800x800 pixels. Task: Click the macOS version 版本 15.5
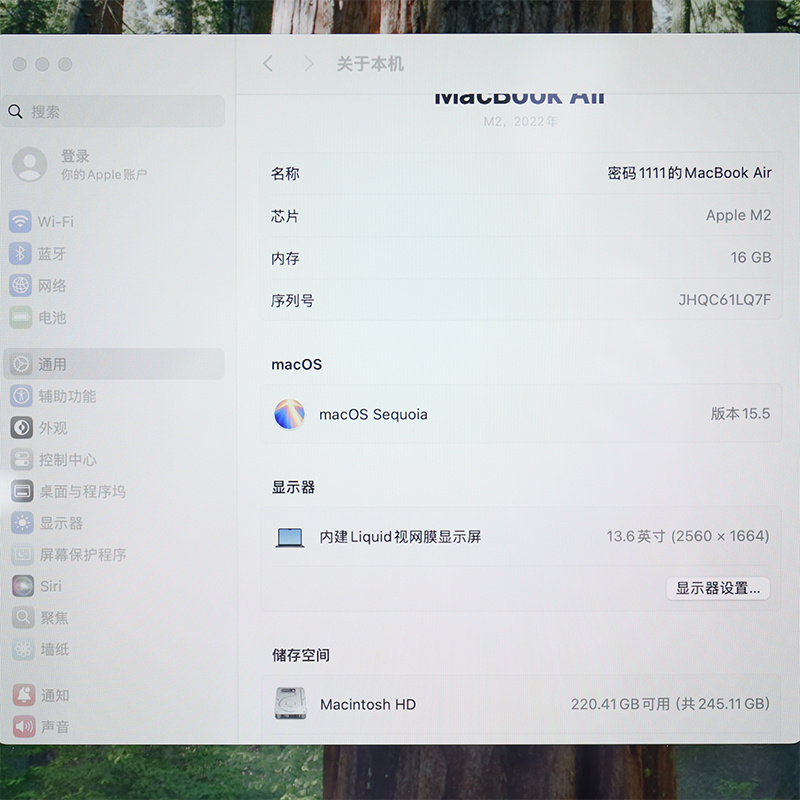(x=740, y=413)
